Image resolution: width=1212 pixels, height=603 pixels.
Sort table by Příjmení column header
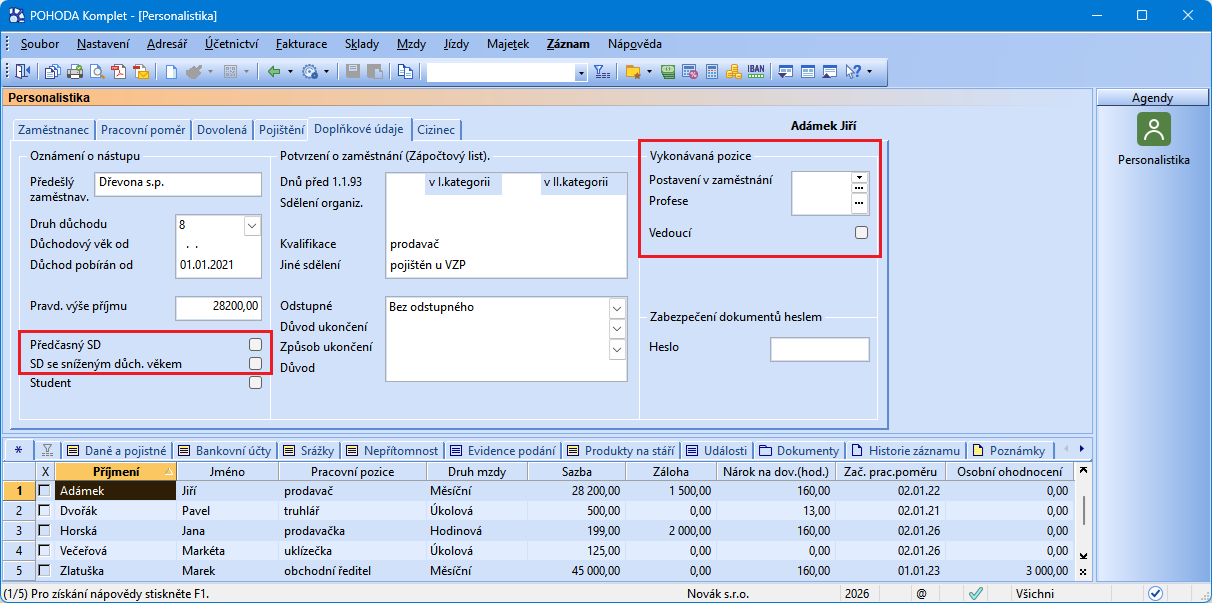115,472
